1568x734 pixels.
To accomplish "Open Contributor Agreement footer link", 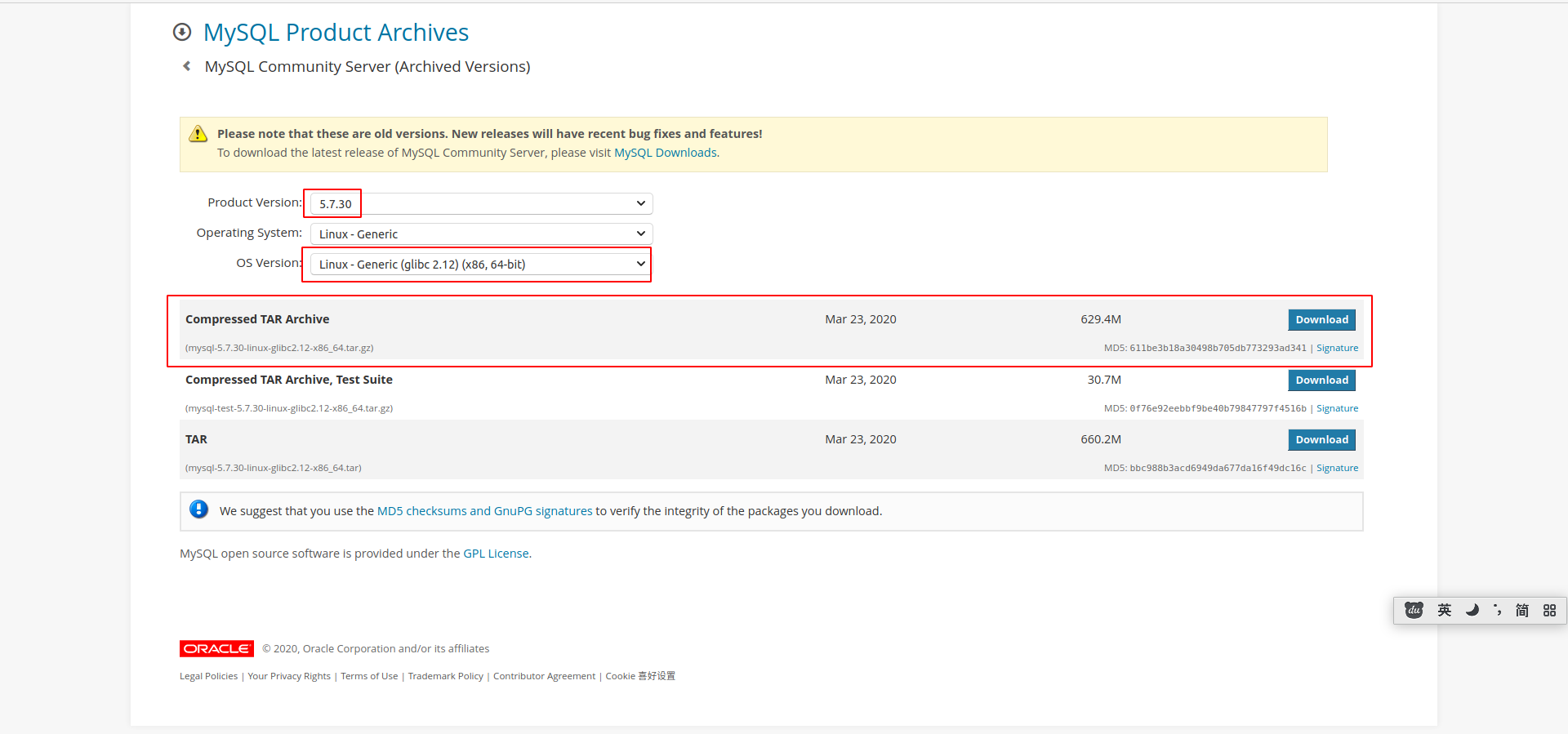I will tap(544, 676).
